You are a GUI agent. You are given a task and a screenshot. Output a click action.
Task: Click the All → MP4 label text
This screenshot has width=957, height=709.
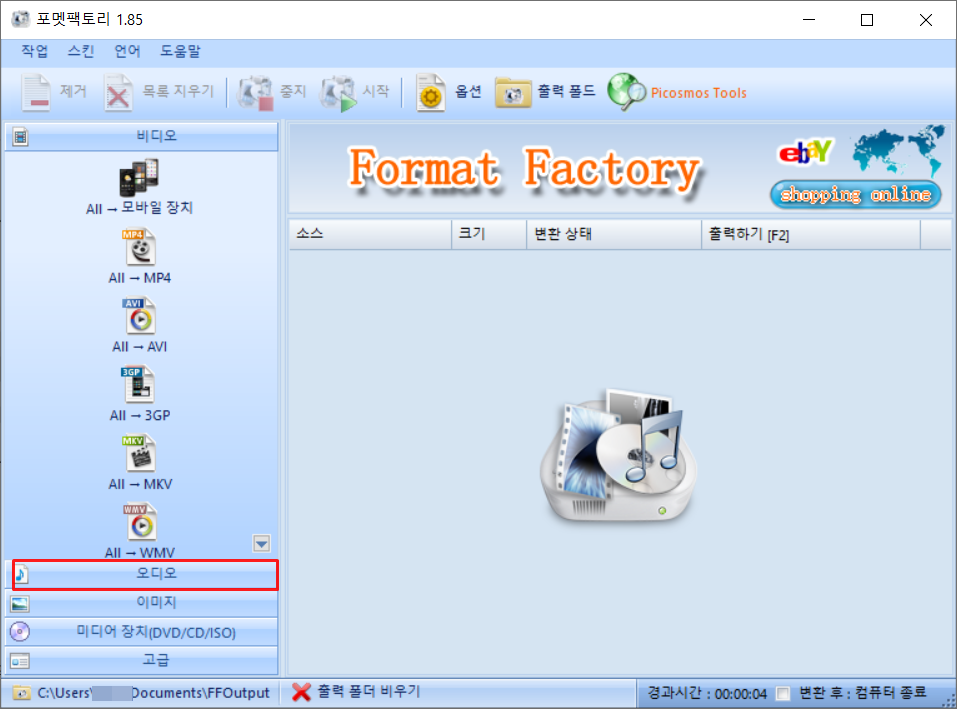pyautogui.click(x=140, y=278)
